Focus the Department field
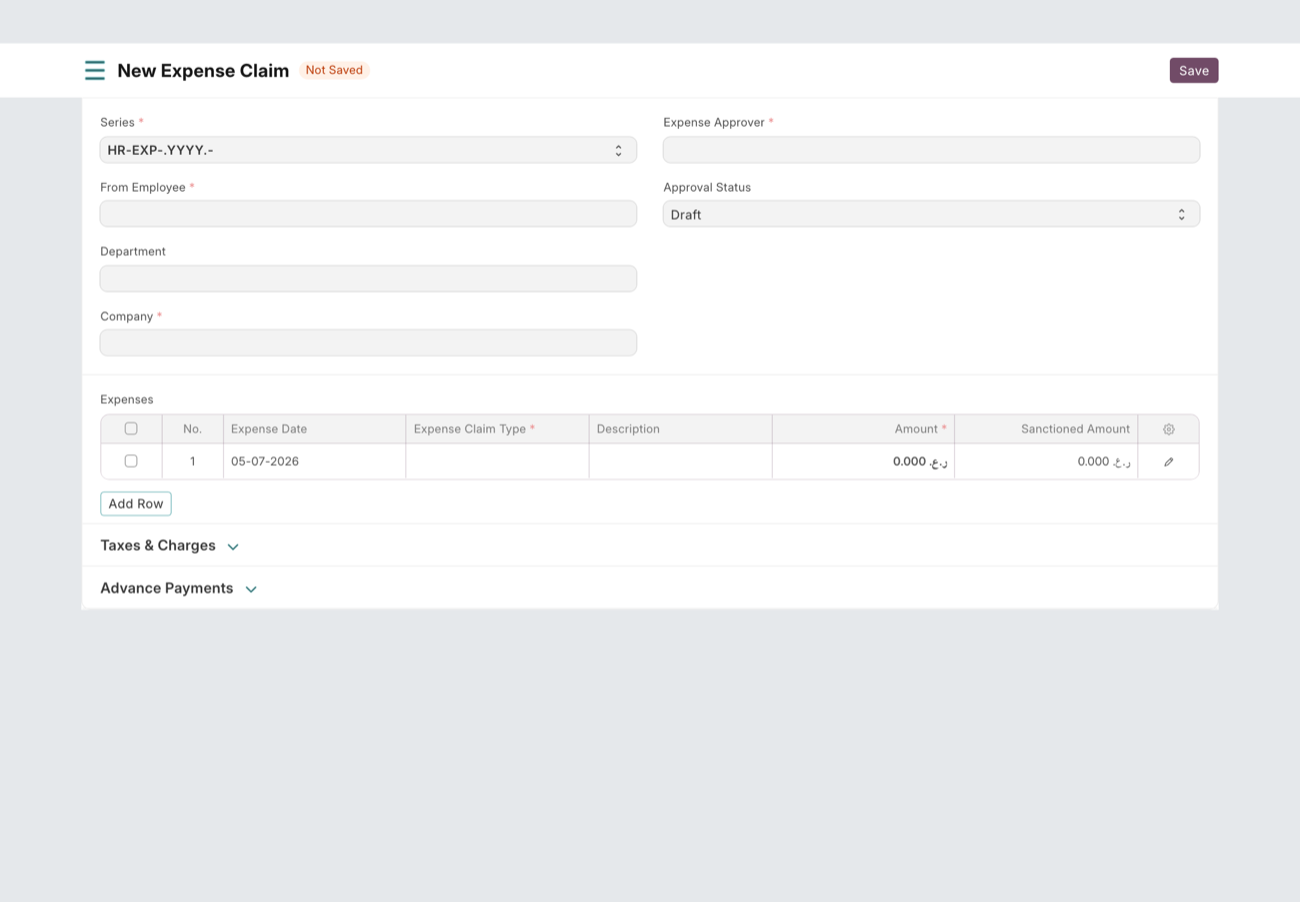 [x=368, y=279]
